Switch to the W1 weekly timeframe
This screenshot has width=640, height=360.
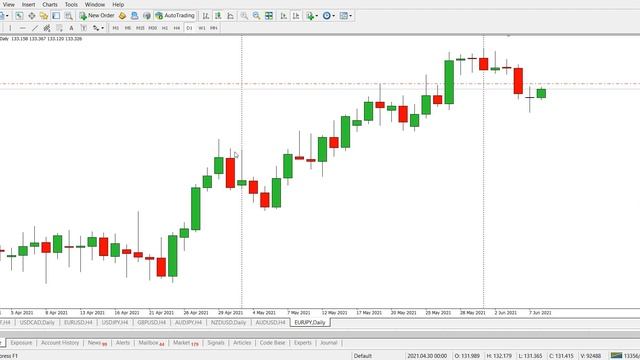pyautogui.click(x=202, y=28)
